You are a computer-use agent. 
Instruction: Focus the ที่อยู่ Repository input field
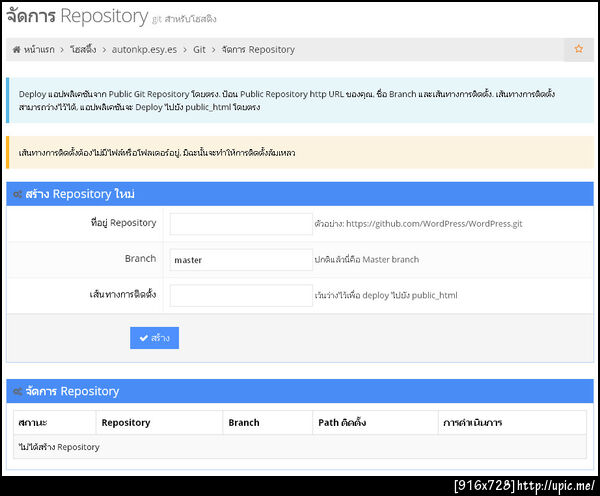tap(241, 223)
